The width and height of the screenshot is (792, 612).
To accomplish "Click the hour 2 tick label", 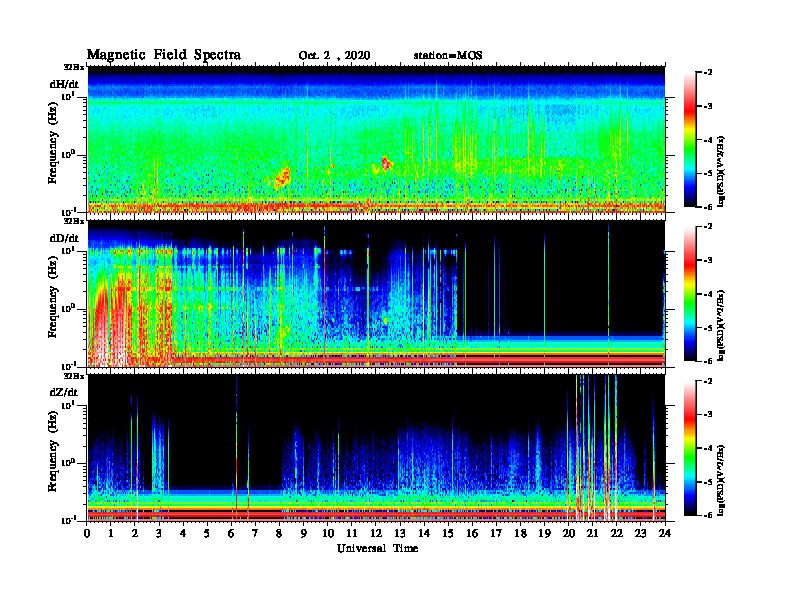I will pyautogui.click(x=135, y=533).
